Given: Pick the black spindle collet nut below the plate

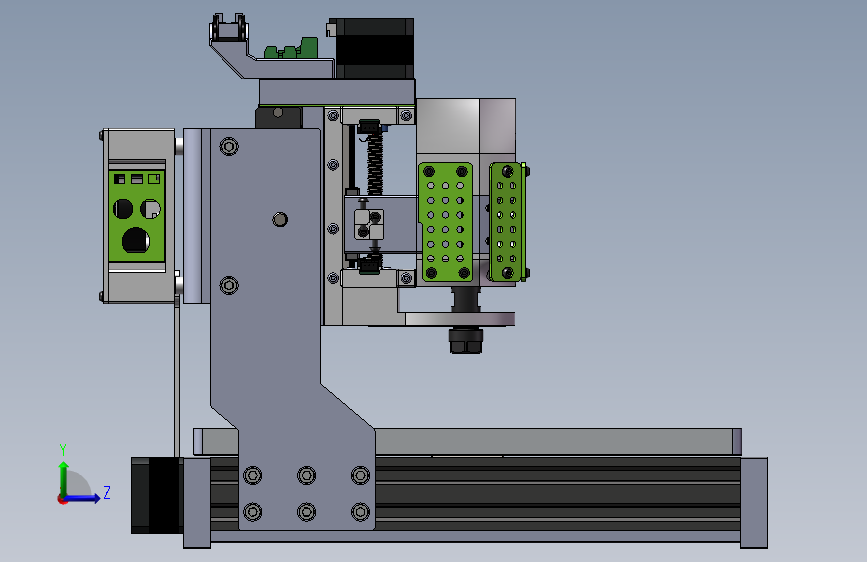Looking at the screenshot, I should tap(466, 340).
